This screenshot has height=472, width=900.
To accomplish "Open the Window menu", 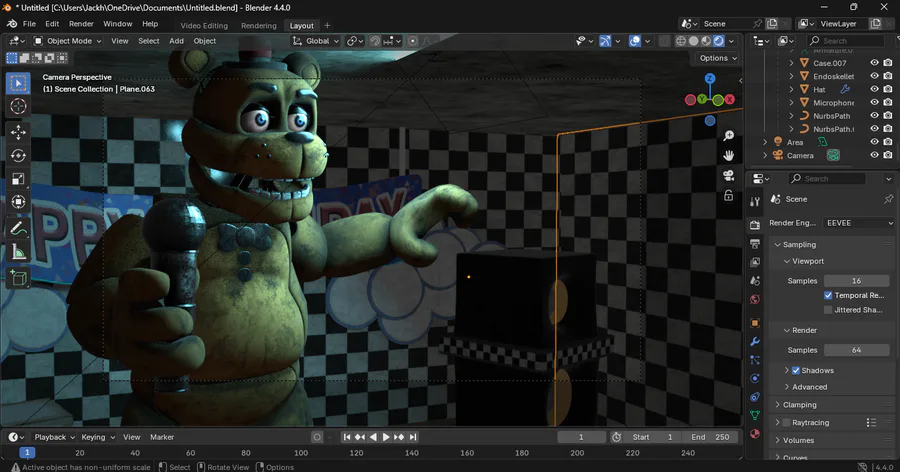I will point(118,24).
